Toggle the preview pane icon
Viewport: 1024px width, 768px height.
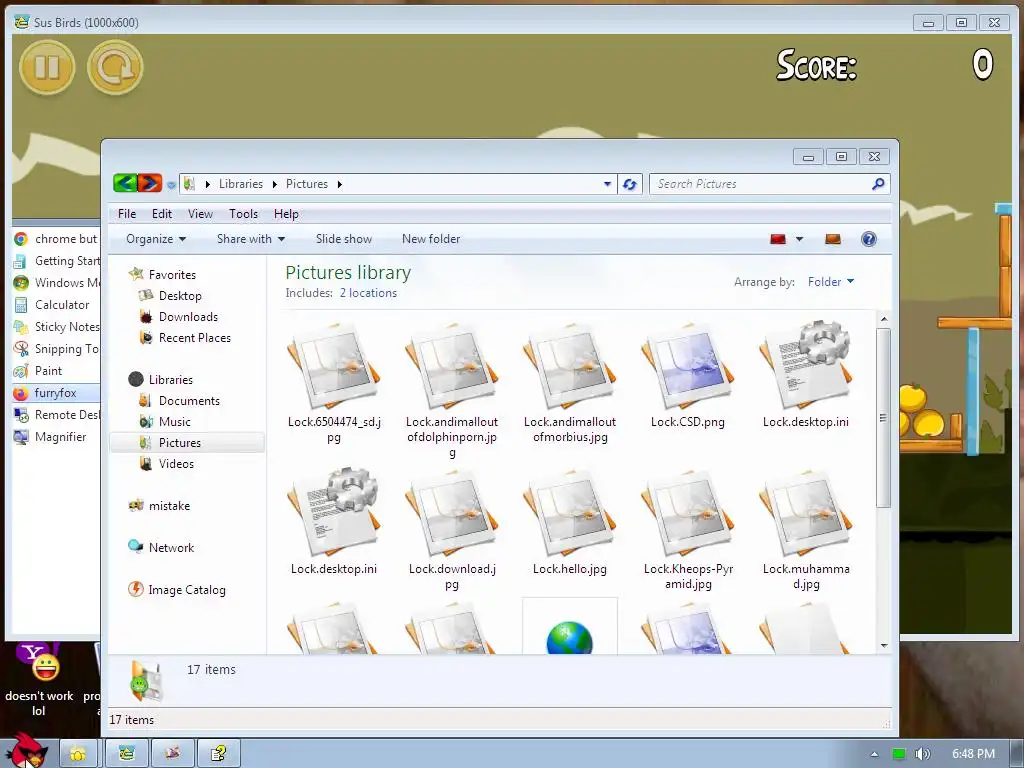tap(833, 239)
